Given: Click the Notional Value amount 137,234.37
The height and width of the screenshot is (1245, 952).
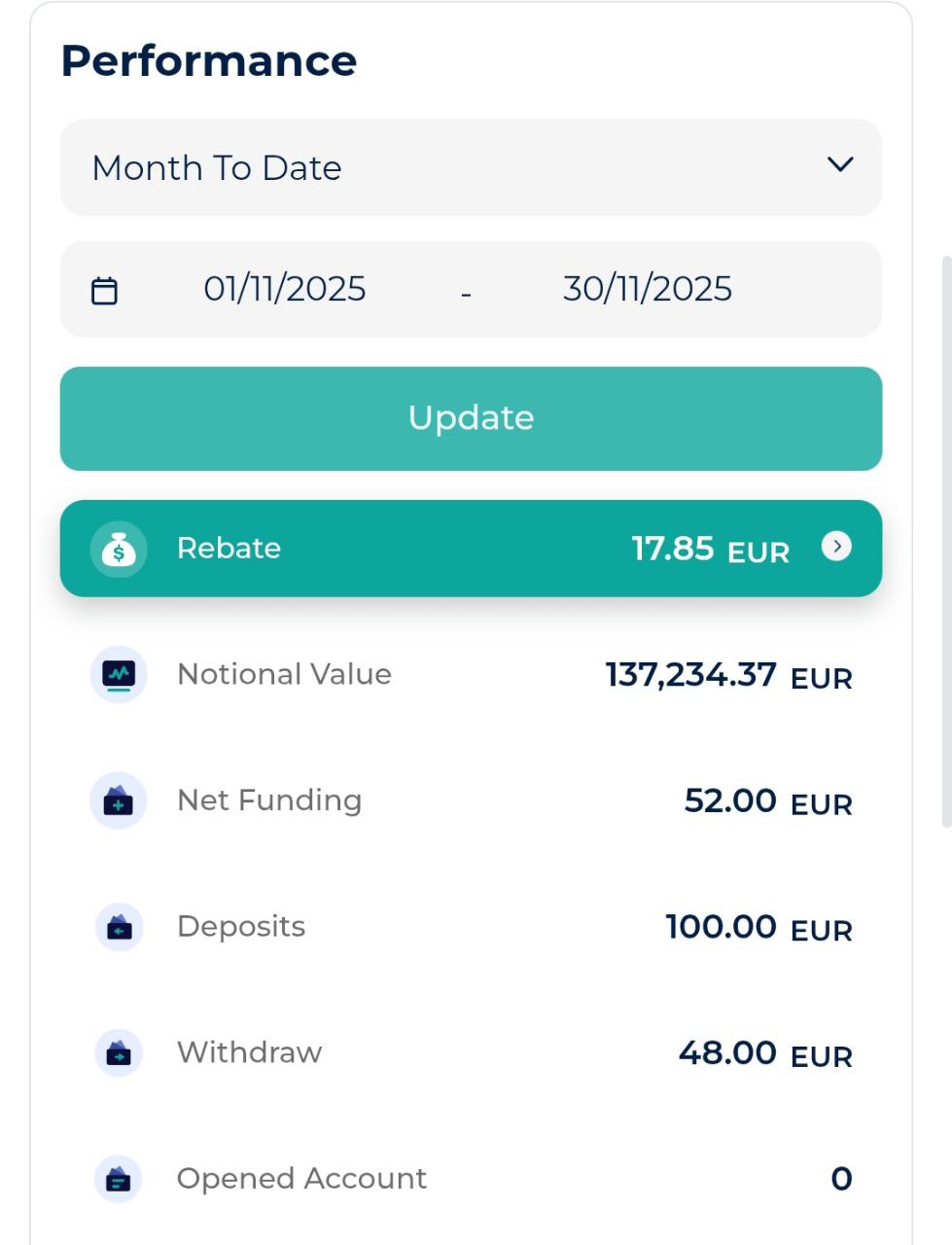Looking at the screenshot, I should [x=690, y=675].
